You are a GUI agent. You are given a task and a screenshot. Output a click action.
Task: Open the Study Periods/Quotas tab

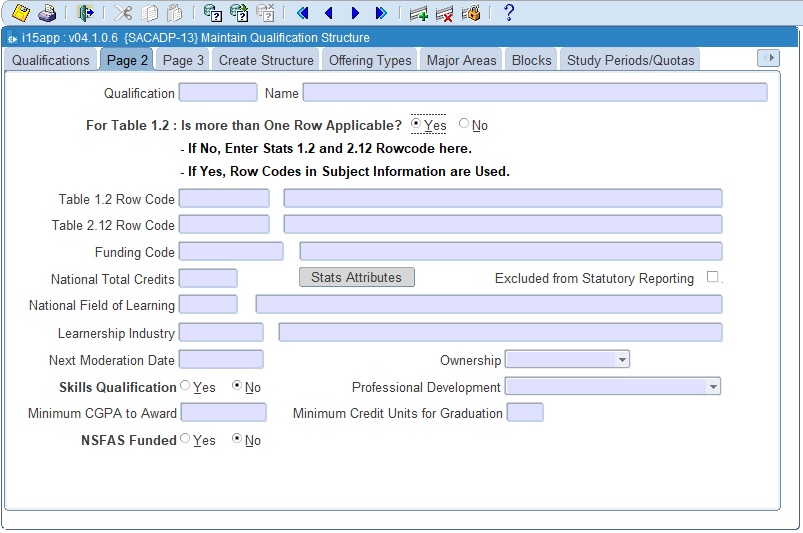point(630,60)
